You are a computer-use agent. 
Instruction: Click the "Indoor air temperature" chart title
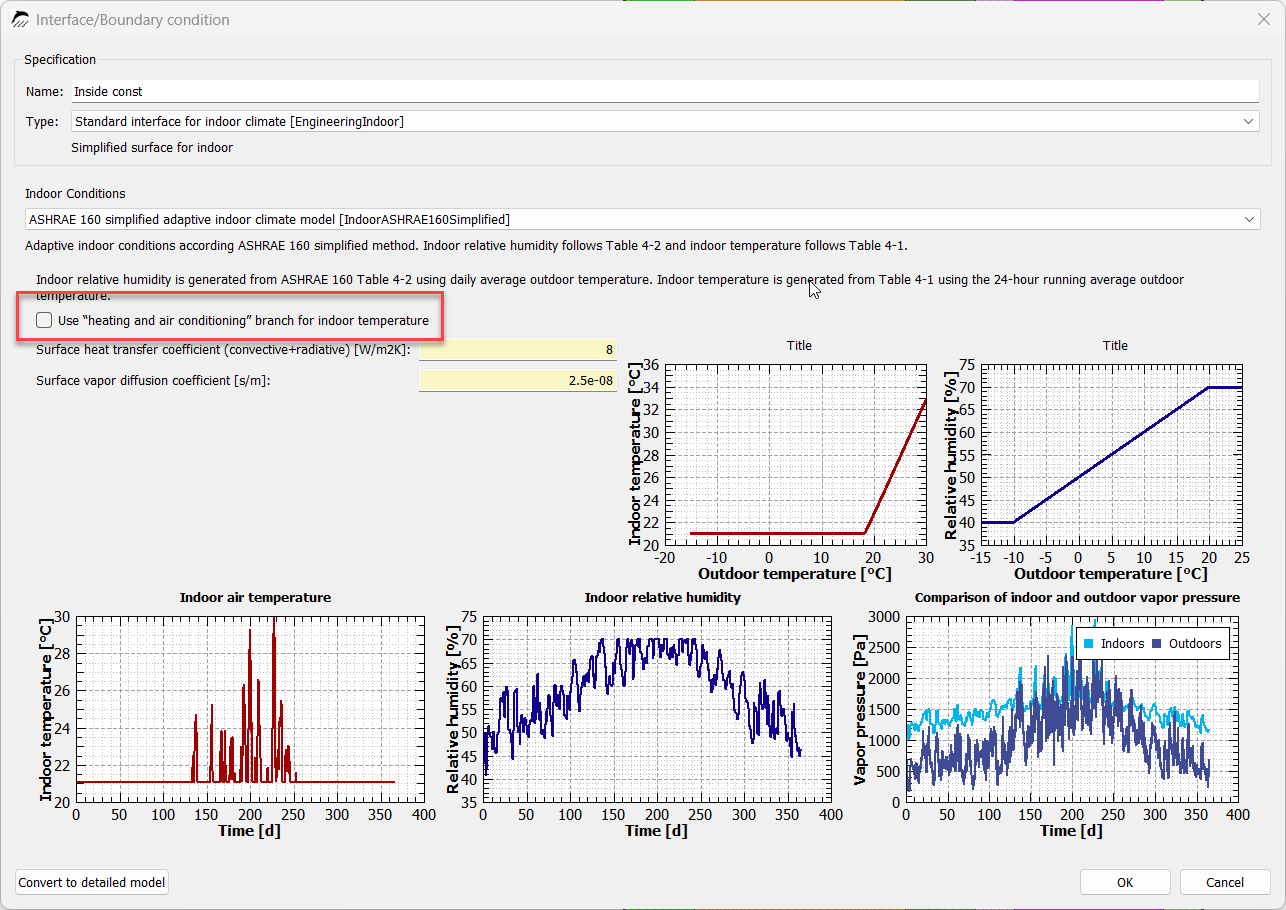point(255,597)
